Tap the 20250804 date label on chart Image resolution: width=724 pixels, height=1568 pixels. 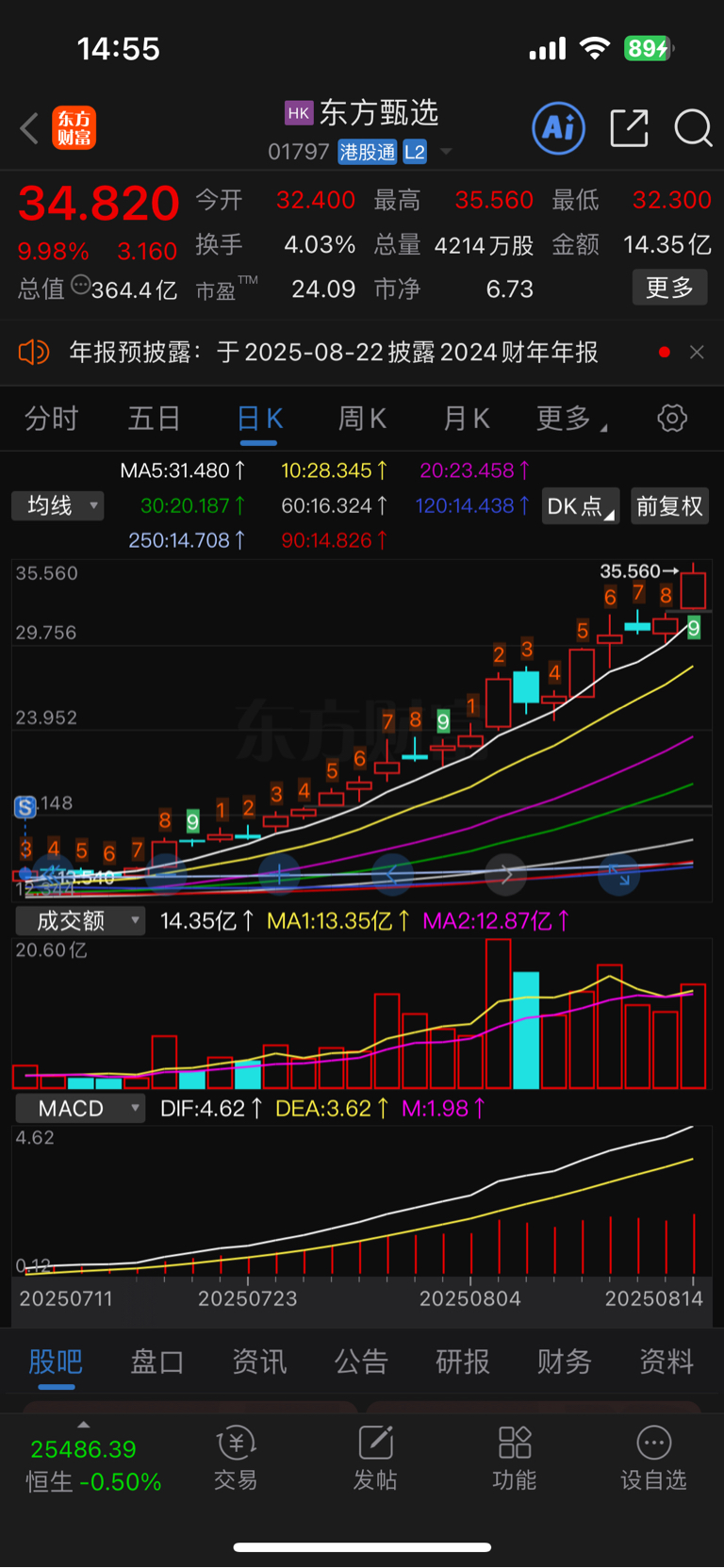(469, 1299)
